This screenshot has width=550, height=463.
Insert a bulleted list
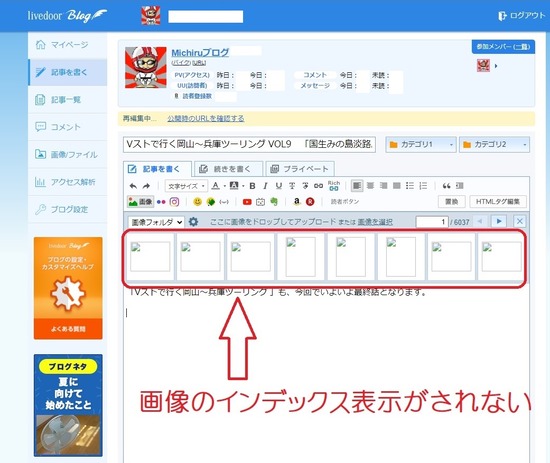point(410,186)
